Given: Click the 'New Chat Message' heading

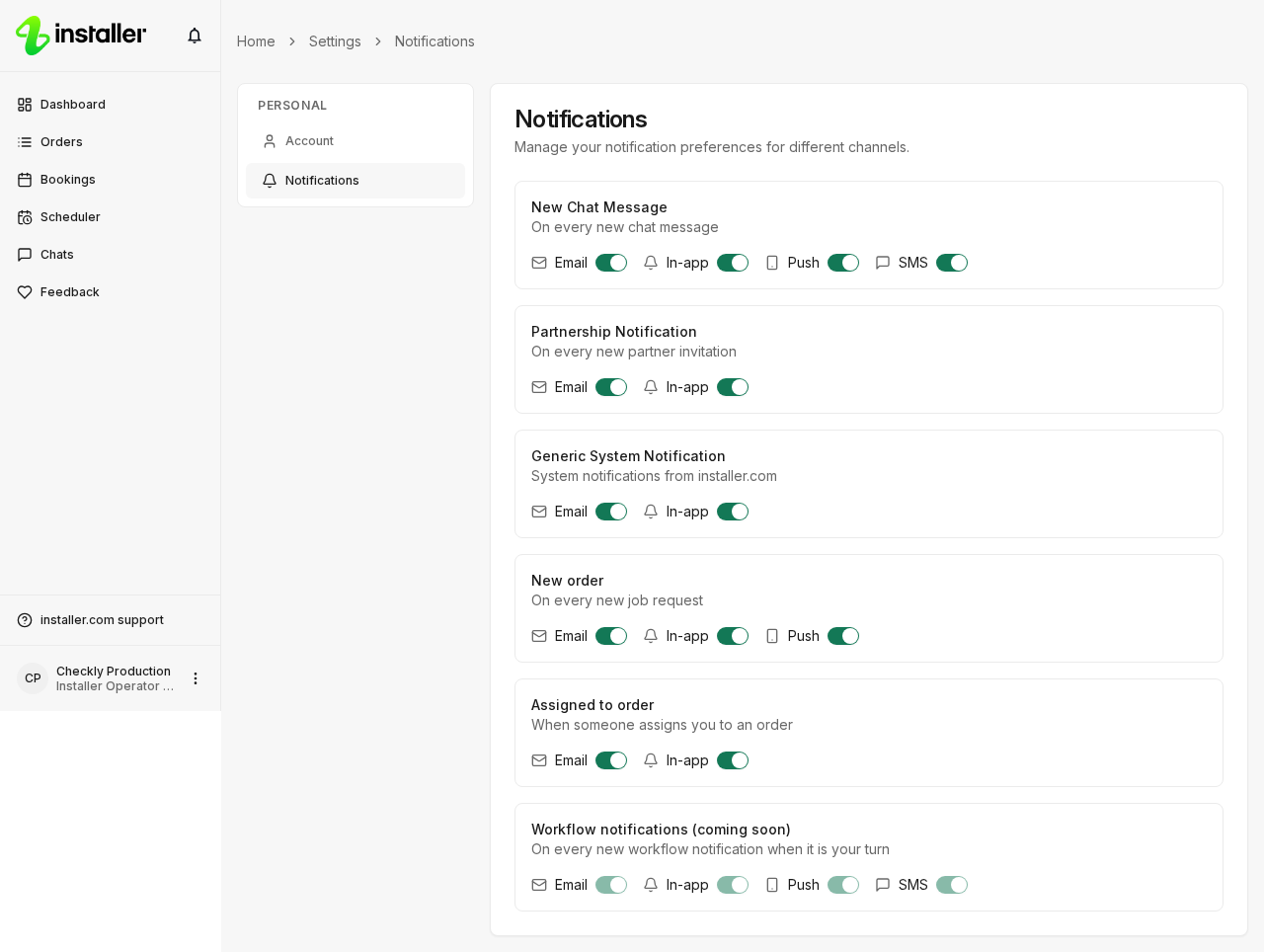Looking at the screenshot, I should coord(599,207).
